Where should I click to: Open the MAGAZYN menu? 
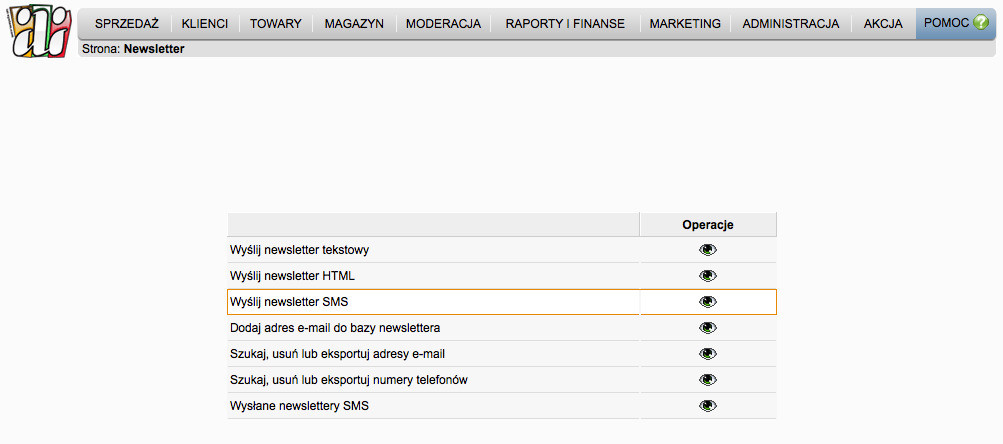(354, 24)
